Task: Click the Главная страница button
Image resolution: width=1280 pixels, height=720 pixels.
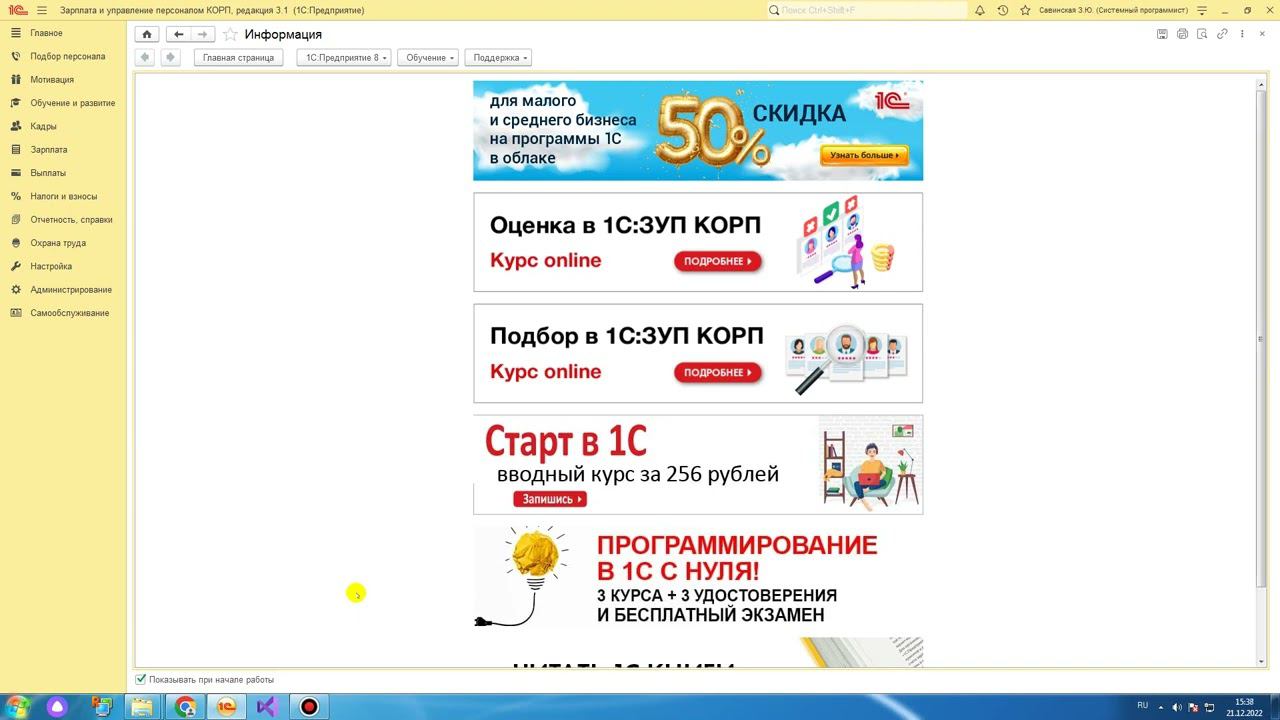Action: tap(238, 58)
